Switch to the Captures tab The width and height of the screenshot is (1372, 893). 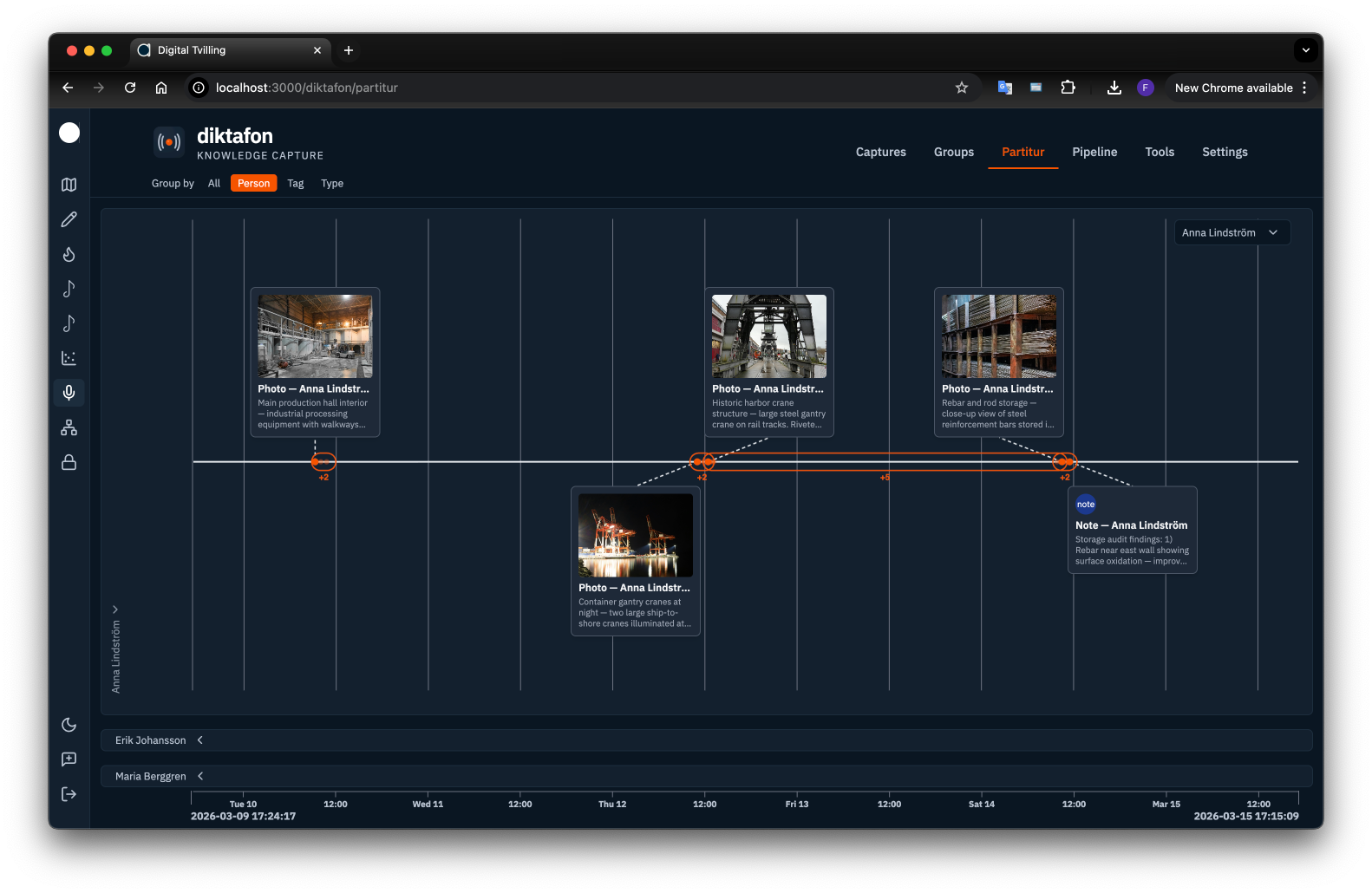click(881, 152)
